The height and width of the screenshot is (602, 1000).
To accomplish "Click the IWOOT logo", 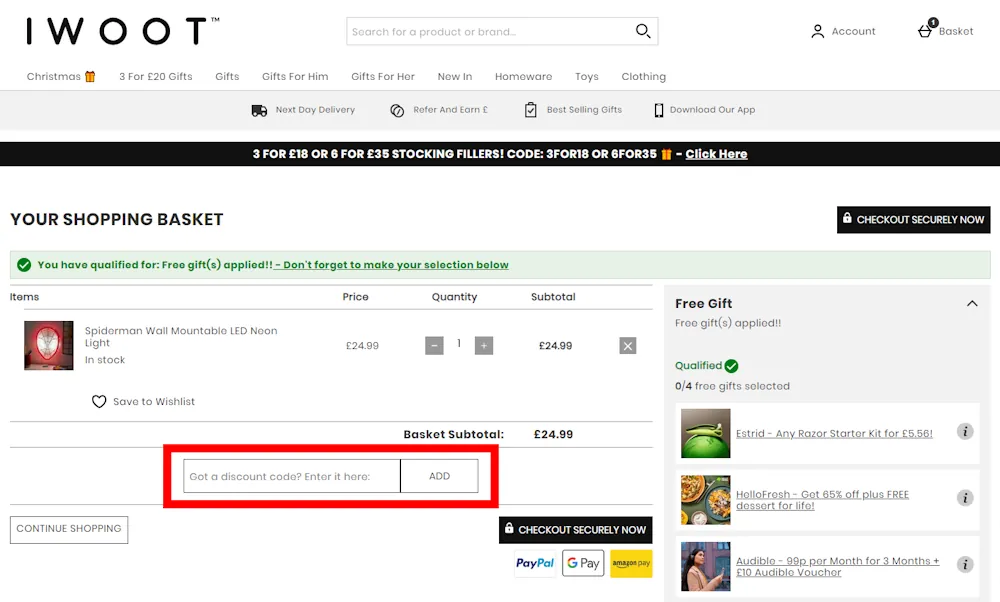I will [x=122, y=31].
